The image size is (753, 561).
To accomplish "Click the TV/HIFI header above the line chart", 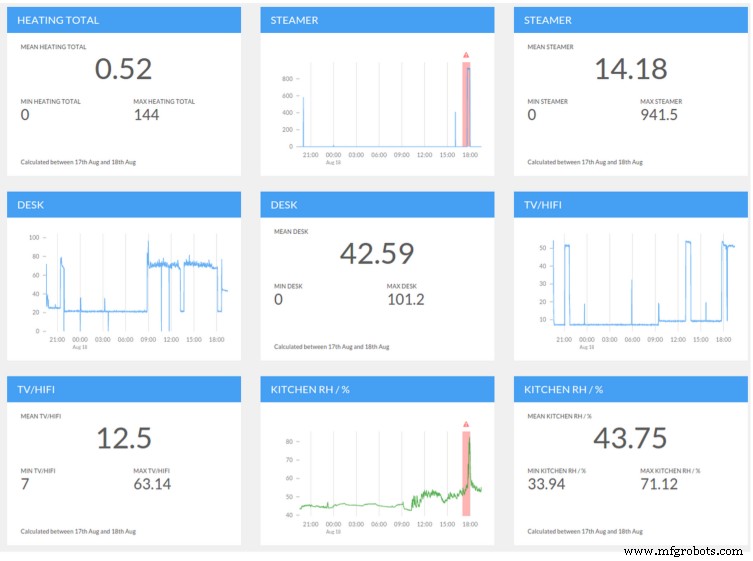I will click(x=631, y=205).
